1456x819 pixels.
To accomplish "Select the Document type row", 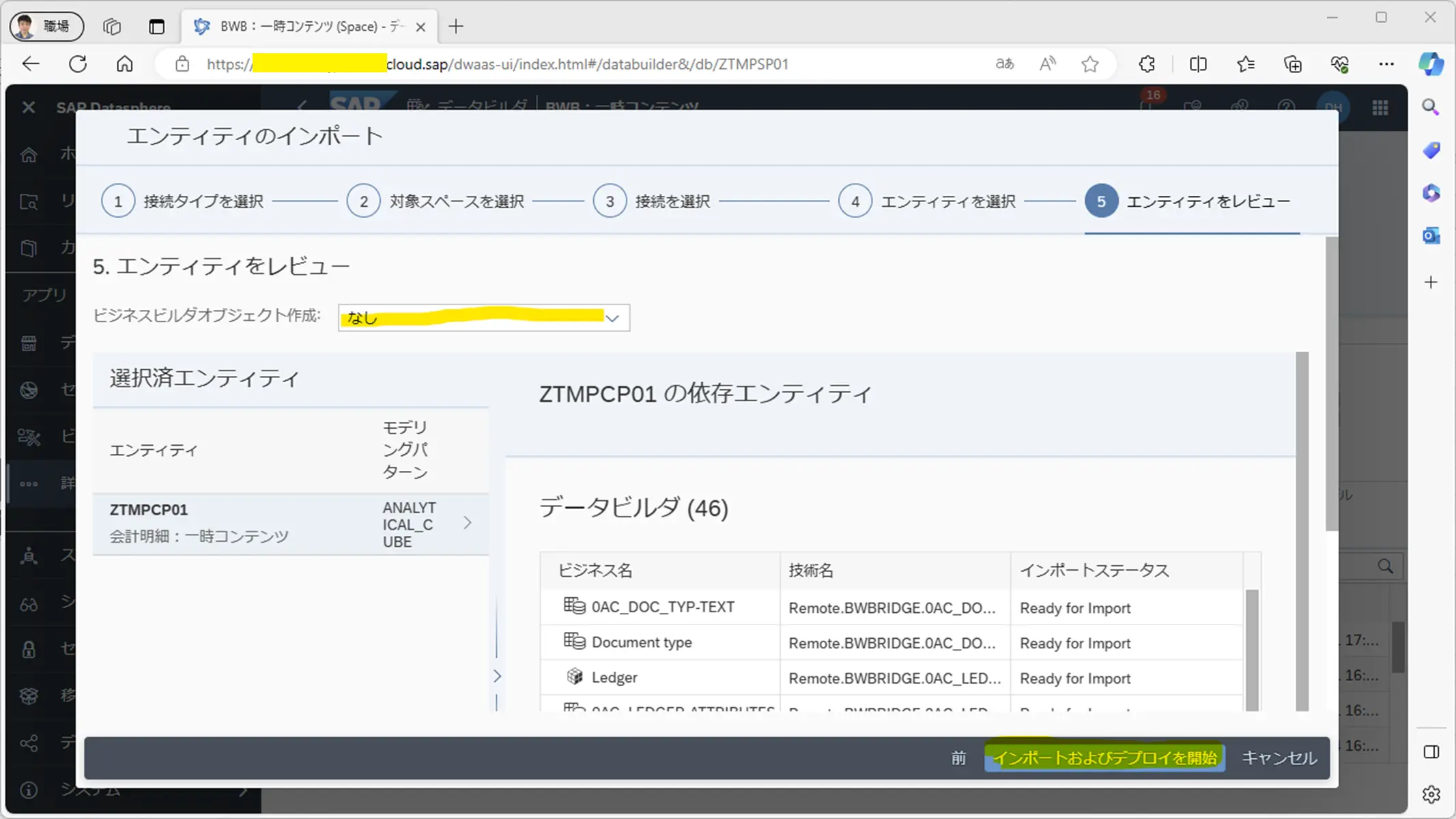I will [891, 643].
